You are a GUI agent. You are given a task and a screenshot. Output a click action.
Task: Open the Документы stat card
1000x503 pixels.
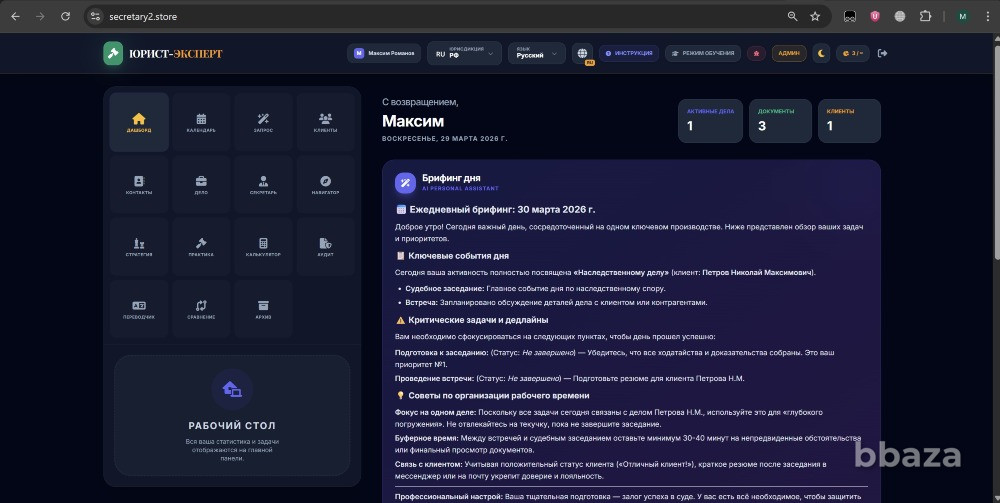click(x=781, y=120)
